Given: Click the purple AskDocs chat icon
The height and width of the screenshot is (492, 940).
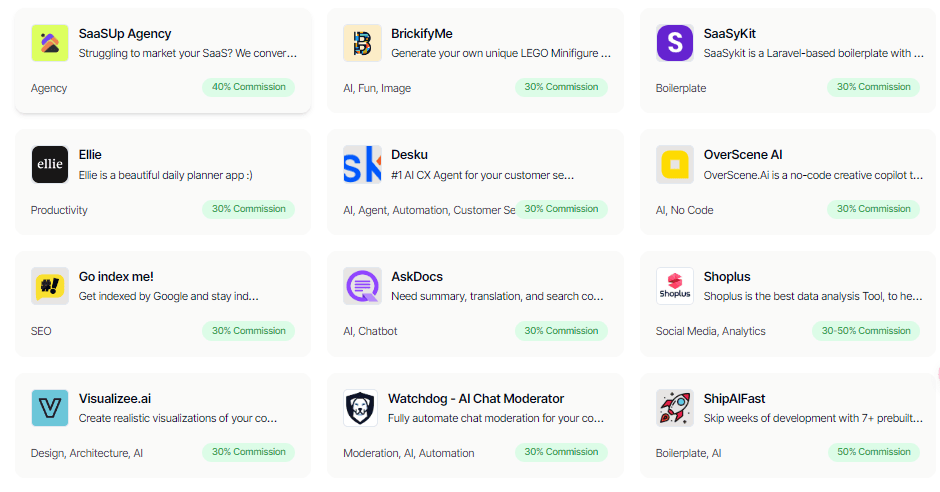Looking at the screenshot, I should tap(362, 286).
